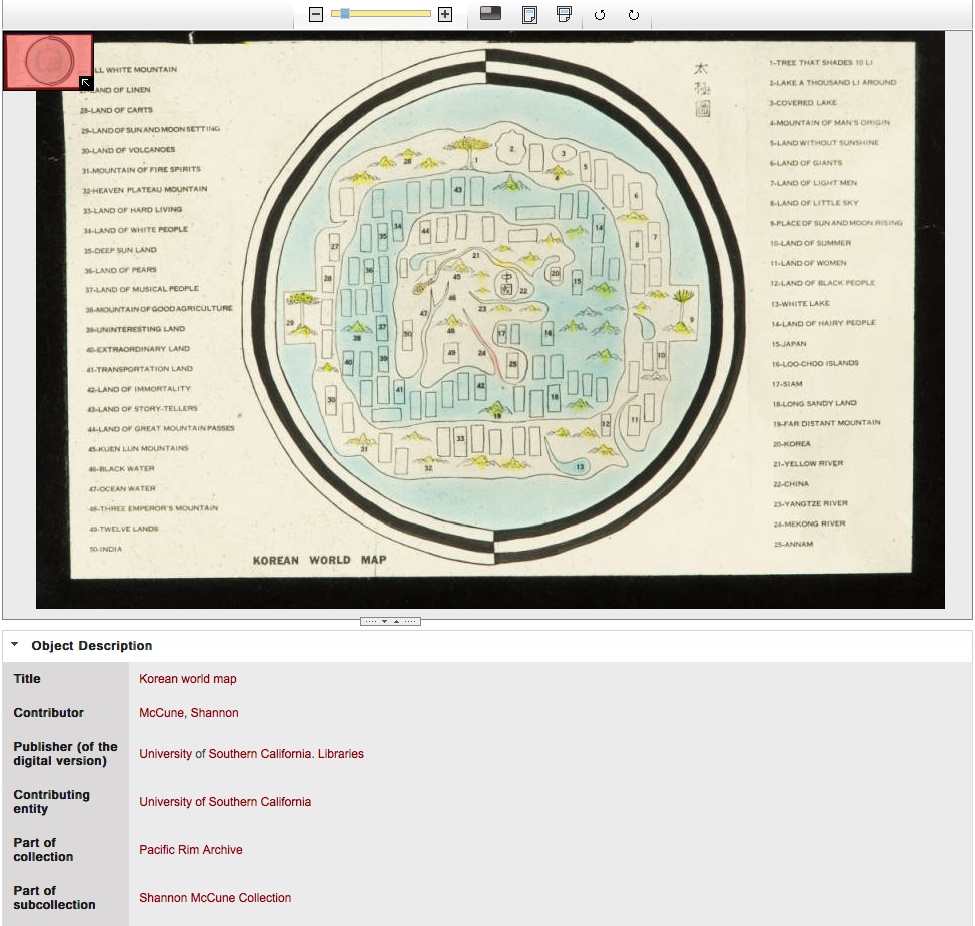Collapse the navigator thumbnail with arrow icon
The width and height of the screenshot is (975, 926).
(x=86, y=83)
